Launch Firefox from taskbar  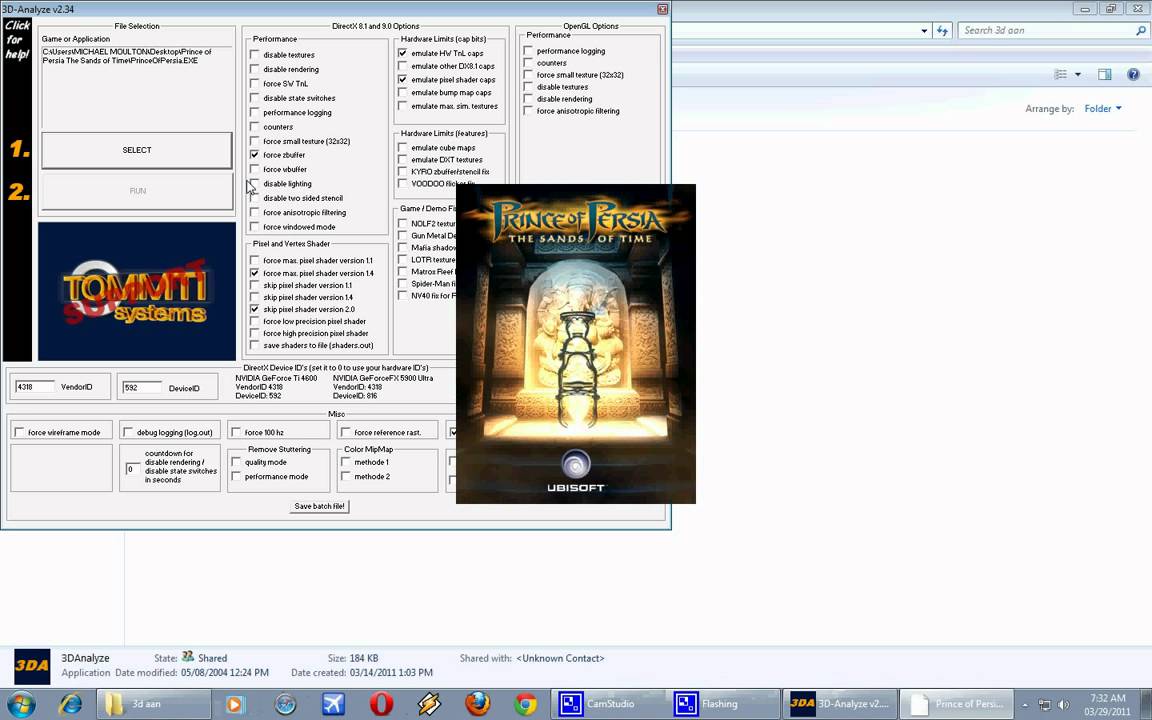(x=478, y=704)
